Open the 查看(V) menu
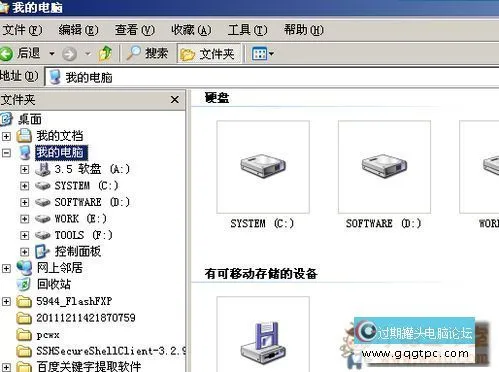This screenshot has height=372, width=499. pyautogui.click(x=135, y=30)
